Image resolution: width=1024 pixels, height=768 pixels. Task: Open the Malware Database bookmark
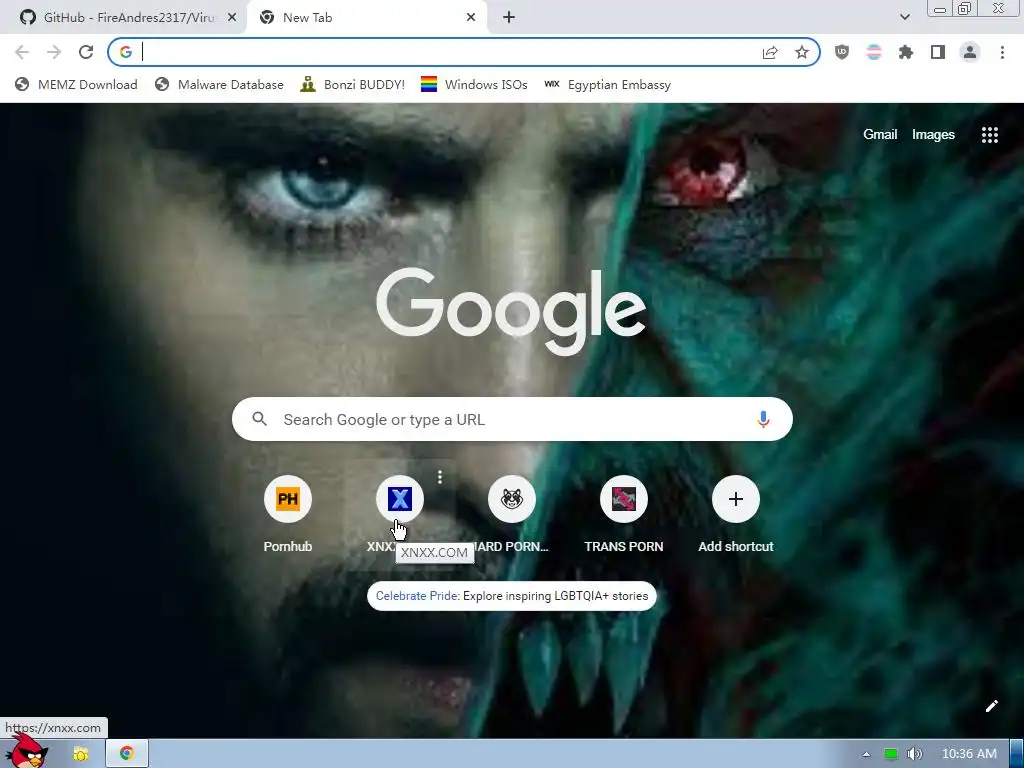click(219, 85)
